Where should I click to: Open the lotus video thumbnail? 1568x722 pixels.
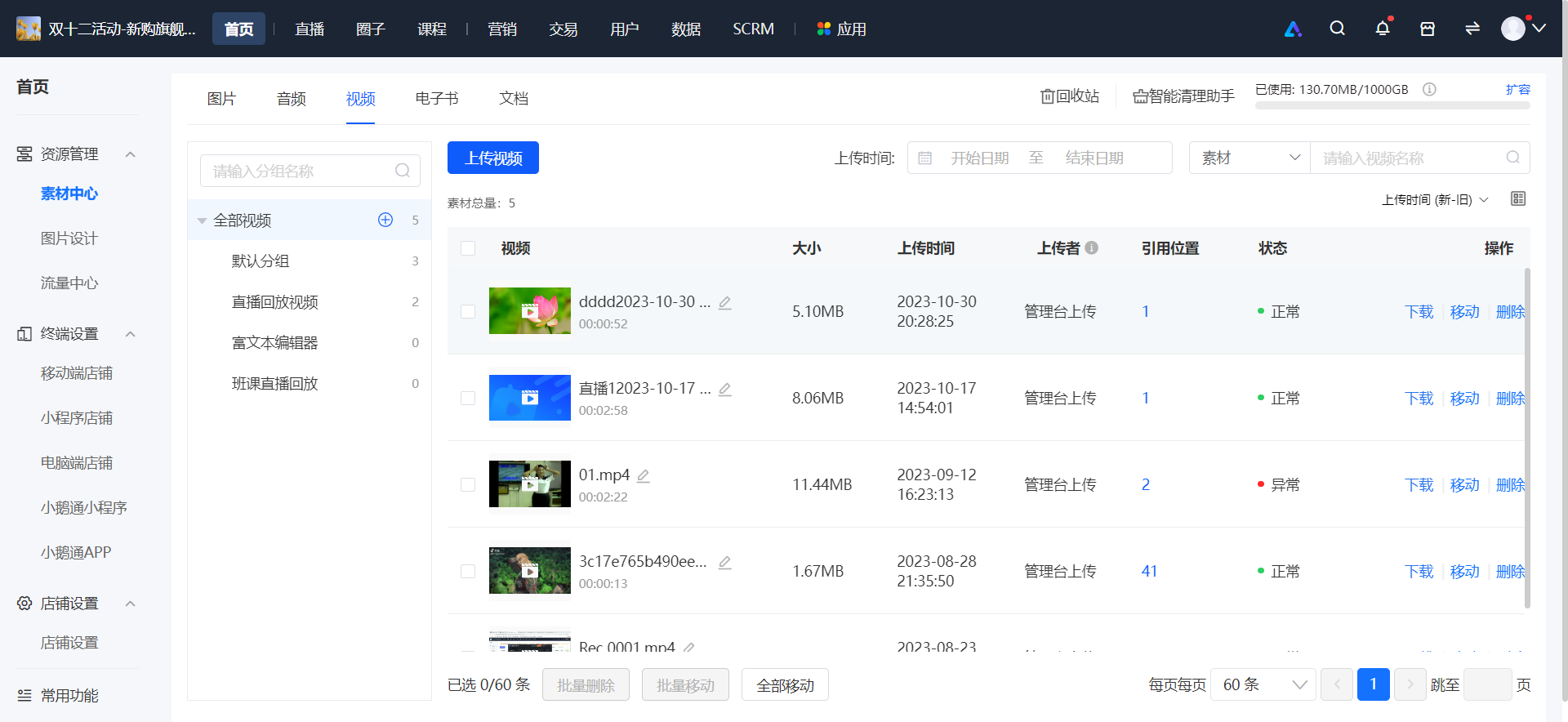pyautogui.click(x=530, y=310)
